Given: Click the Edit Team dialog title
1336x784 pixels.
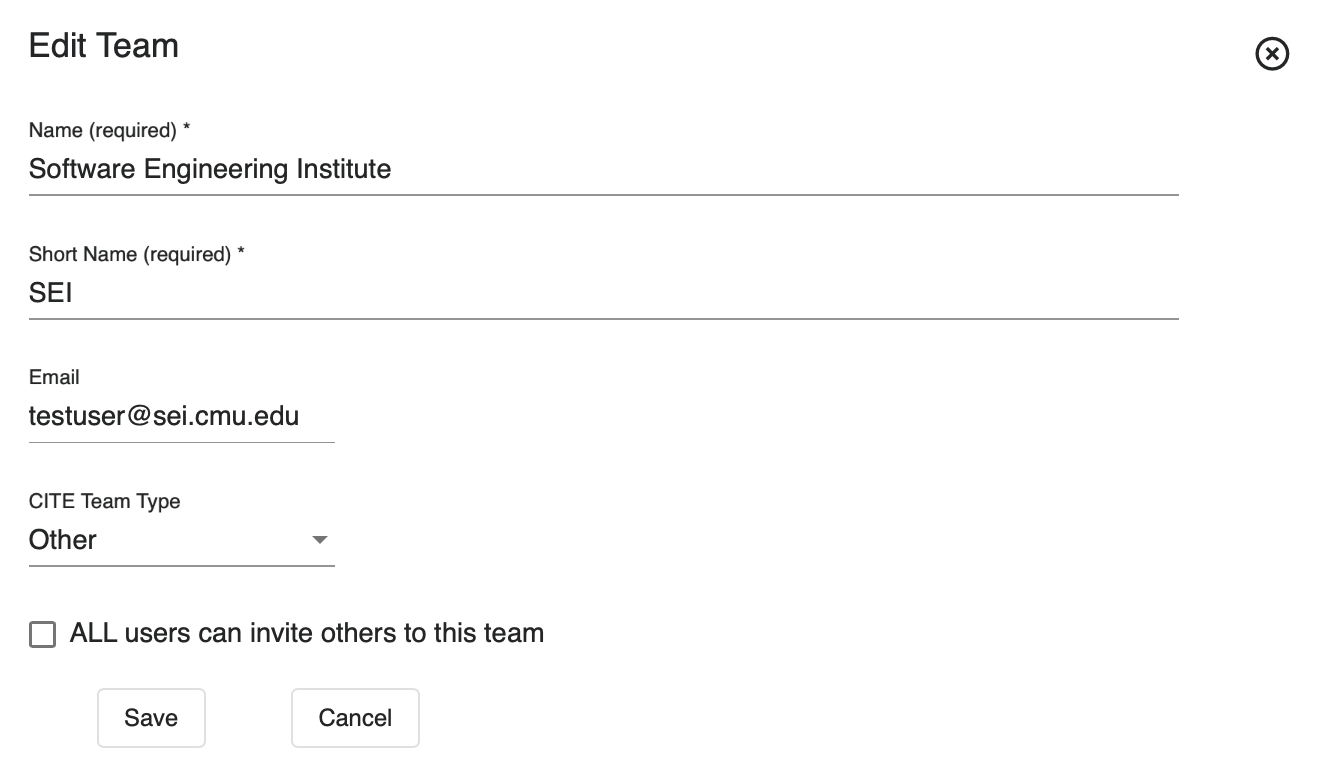Looking at the screenshot, I should 103,45.
